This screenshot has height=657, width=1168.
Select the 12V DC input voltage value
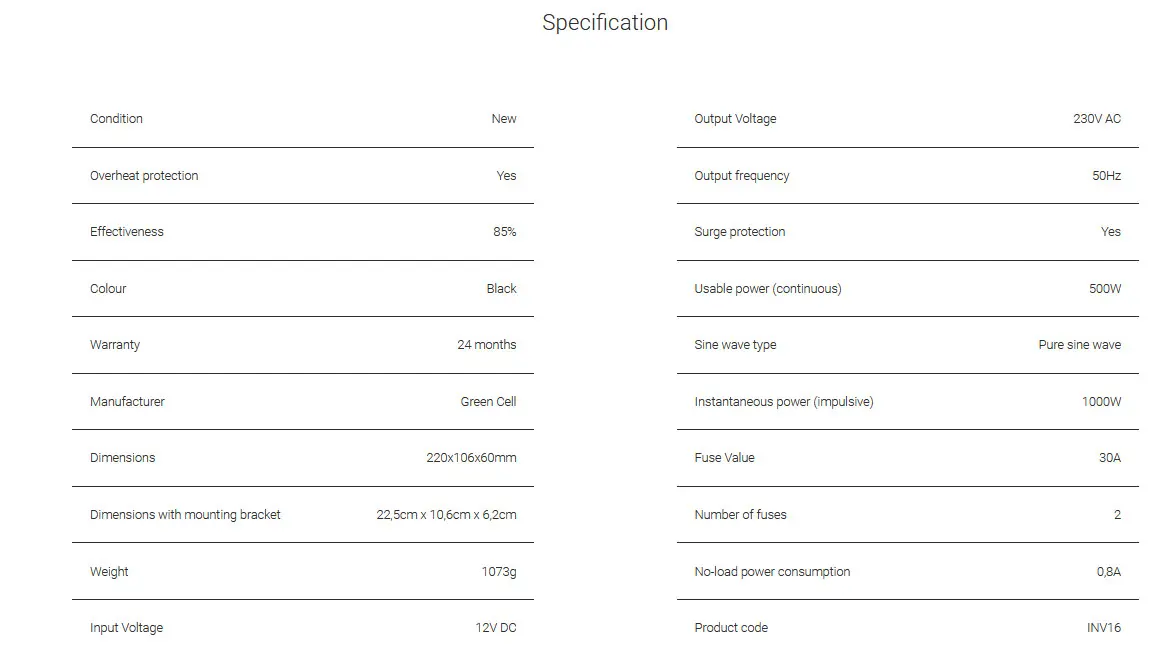coord(495,628)
